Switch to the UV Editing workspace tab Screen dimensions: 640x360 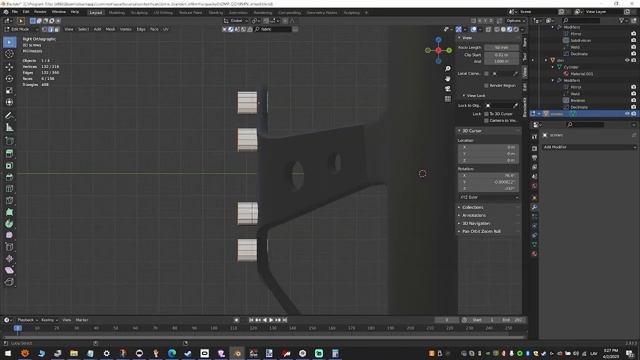point(163,13)
